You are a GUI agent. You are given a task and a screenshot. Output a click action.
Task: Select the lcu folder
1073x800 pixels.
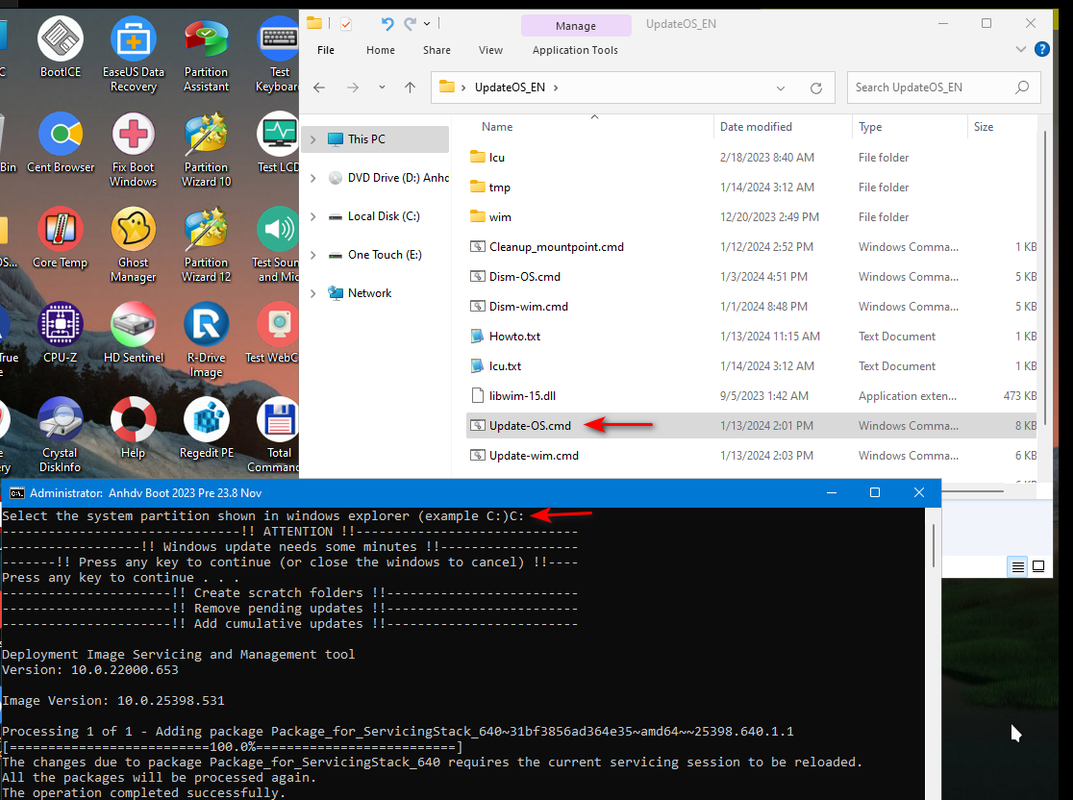pyautogui.click(x=751, y=157)
